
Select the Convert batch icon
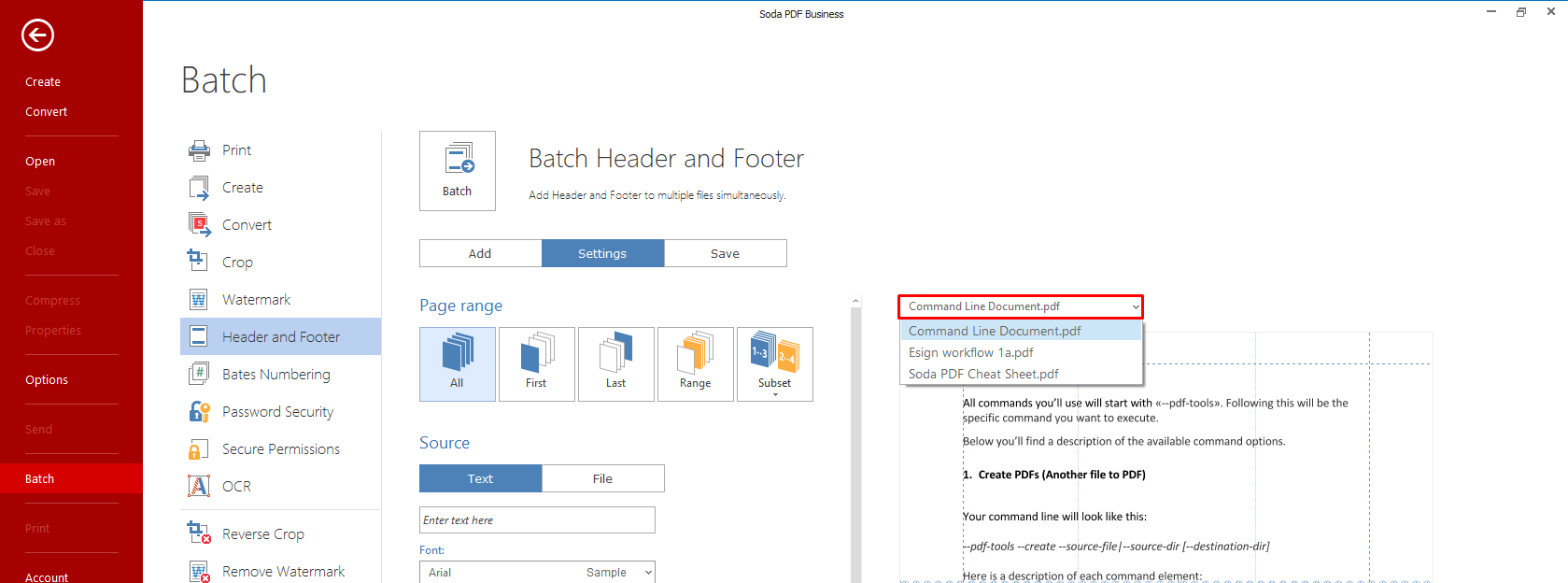coord(199,225)
